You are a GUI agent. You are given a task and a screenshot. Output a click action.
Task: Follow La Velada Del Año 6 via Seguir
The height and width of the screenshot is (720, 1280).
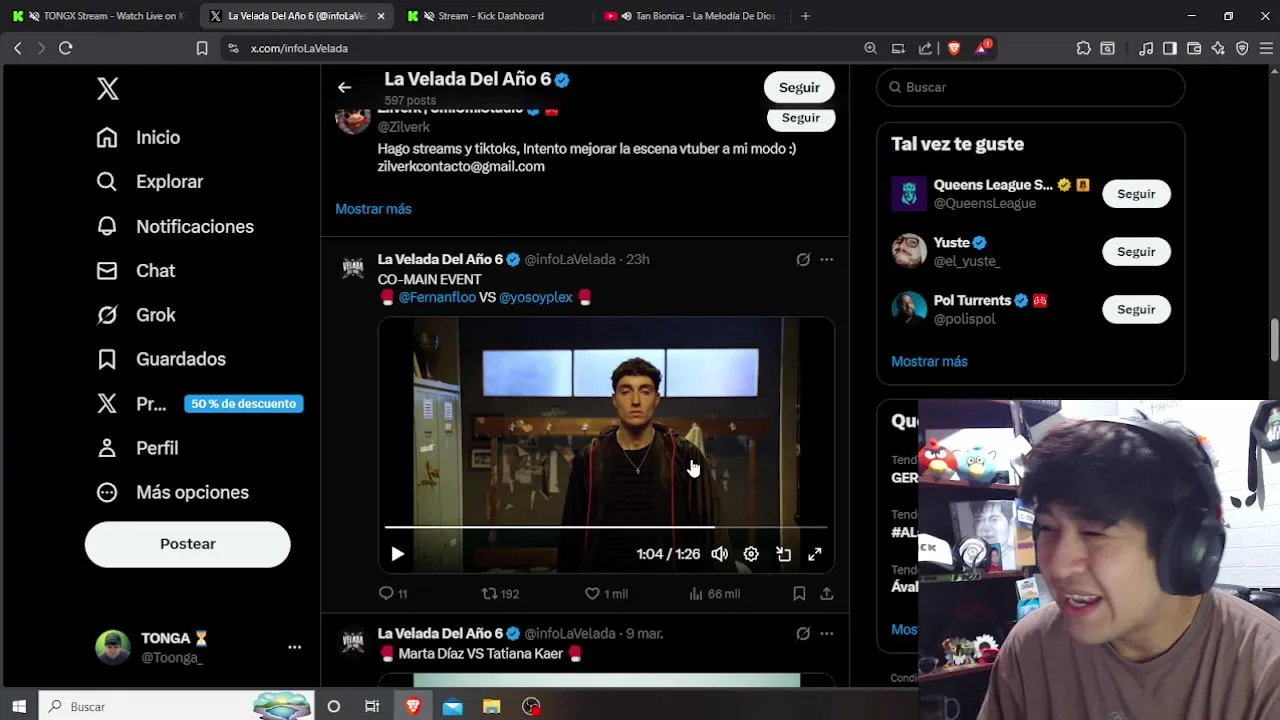pos(799,88)
